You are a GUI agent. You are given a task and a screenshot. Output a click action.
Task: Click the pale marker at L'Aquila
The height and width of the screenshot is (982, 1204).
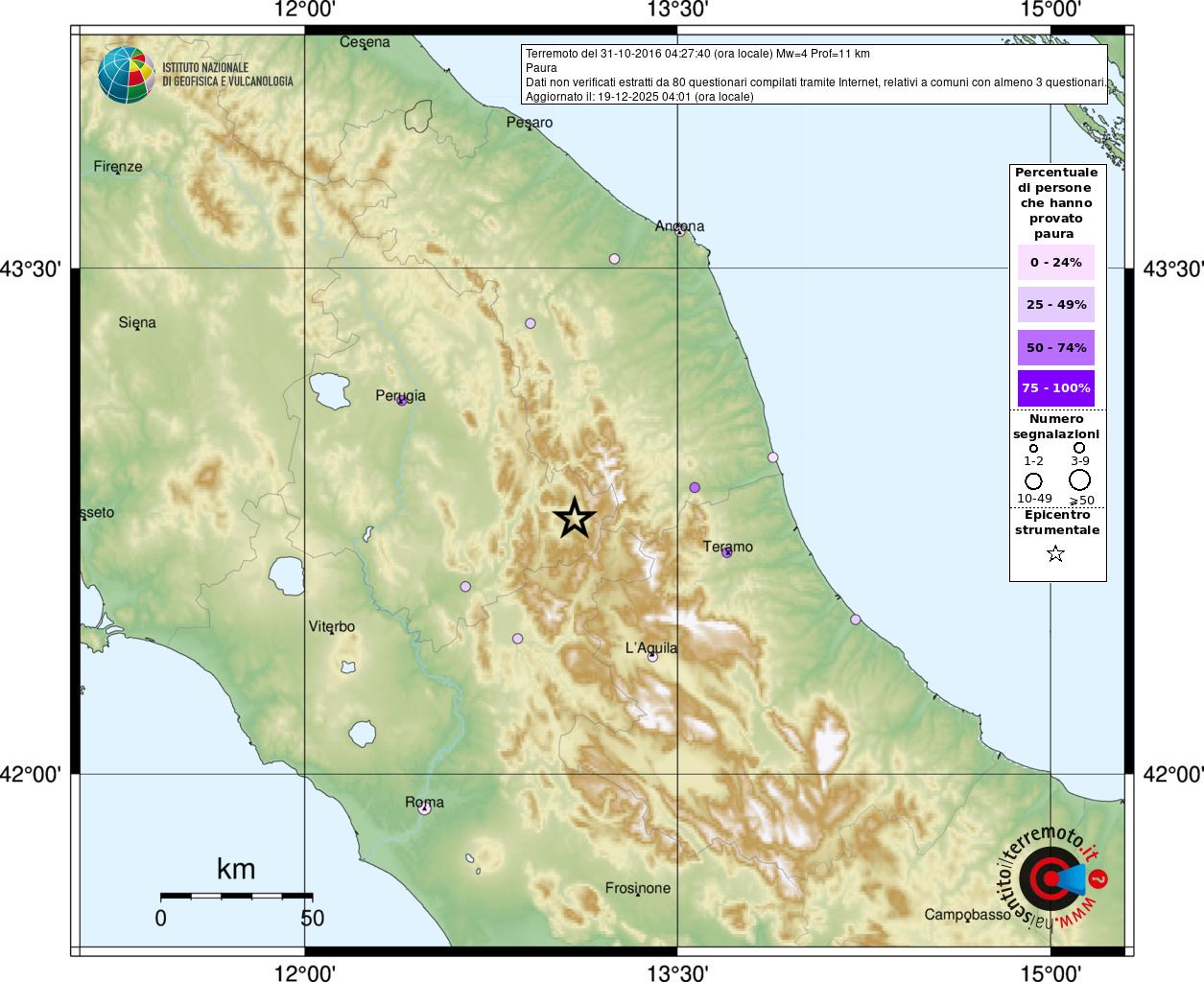(652, 657)
